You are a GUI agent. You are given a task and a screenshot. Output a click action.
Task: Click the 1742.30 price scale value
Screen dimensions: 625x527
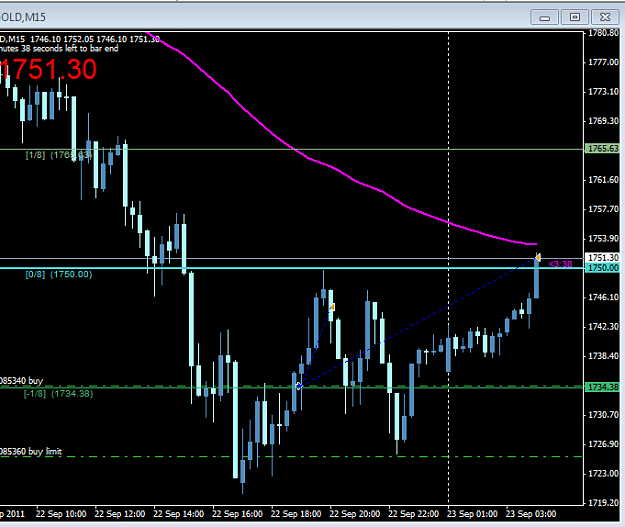tap(603, 326)
